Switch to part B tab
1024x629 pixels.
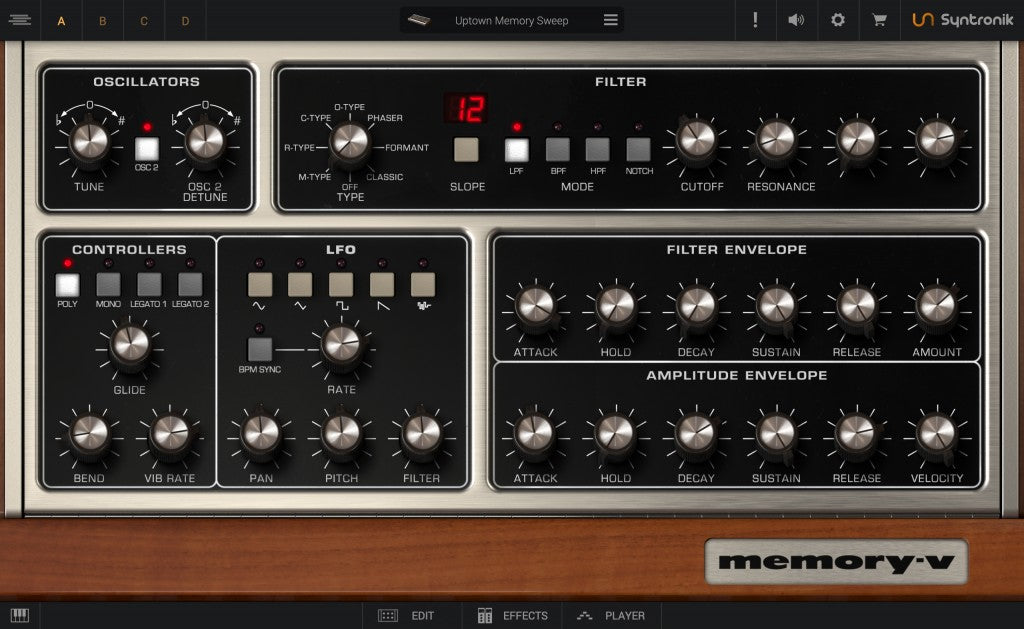click(x=102, y=19)
